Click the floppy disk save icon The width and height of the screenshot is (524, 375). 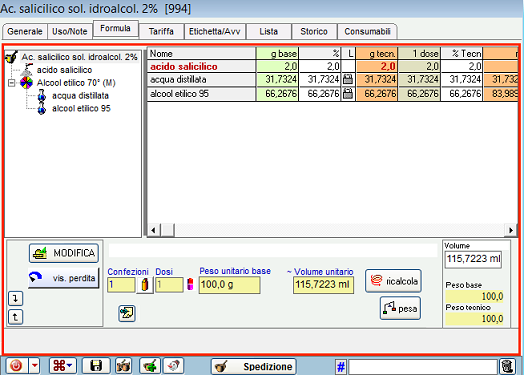[x=96, y=366]
